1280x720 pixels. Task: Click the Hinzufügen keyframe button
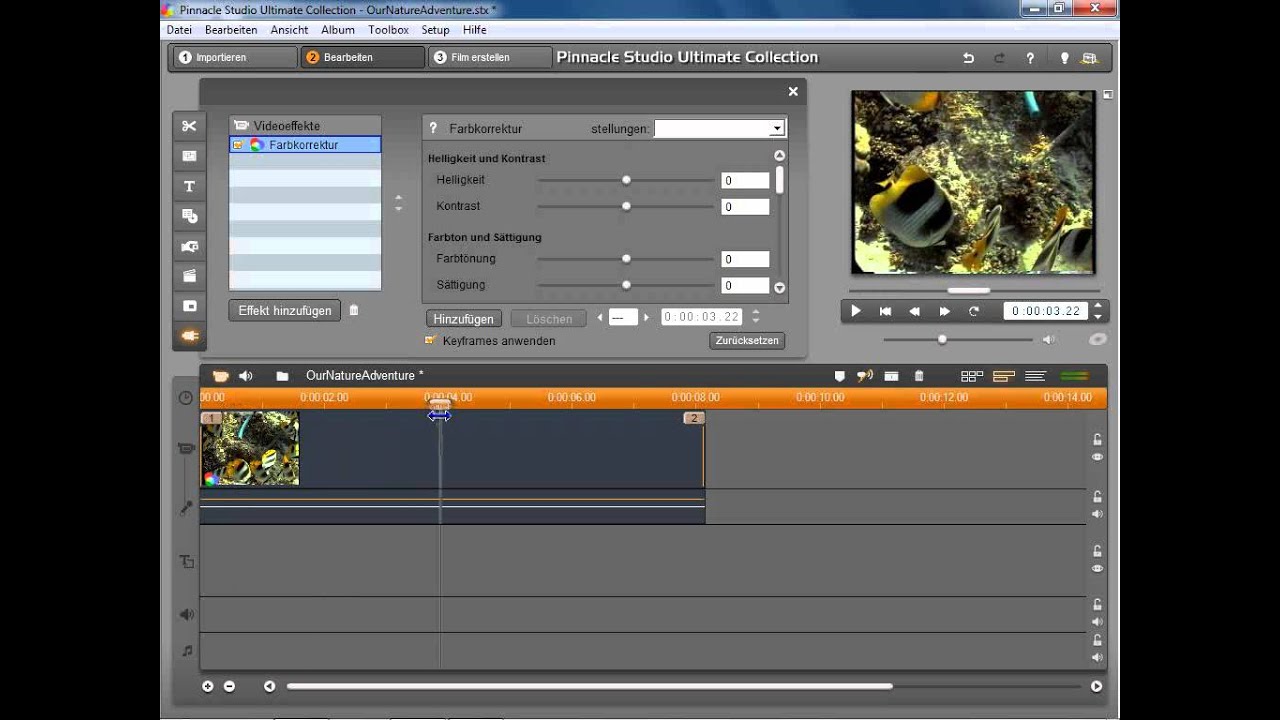click(464, 319)
